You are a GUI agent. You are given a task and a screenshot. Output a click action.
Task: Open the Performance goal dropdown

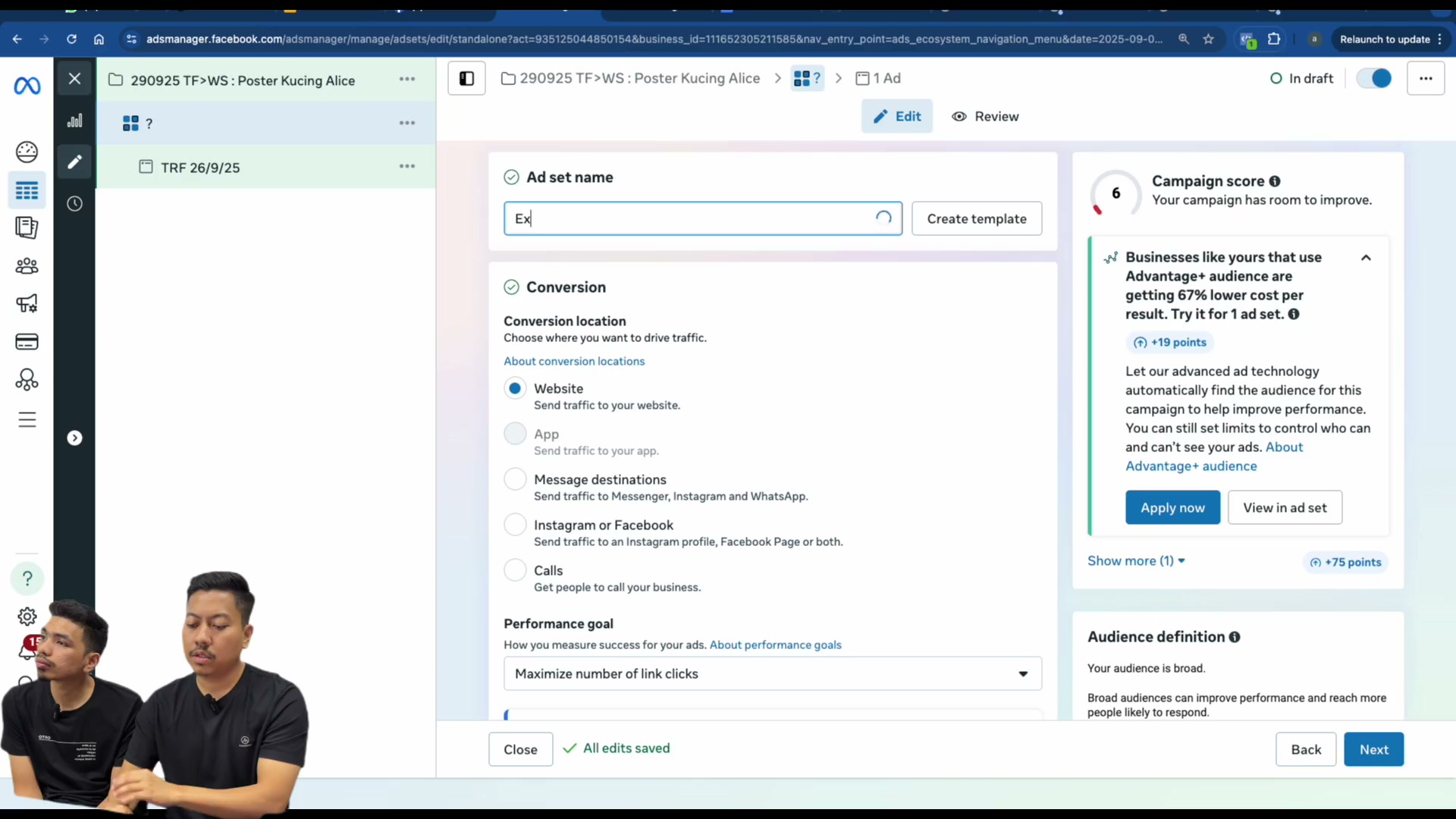tap(773, 673)
